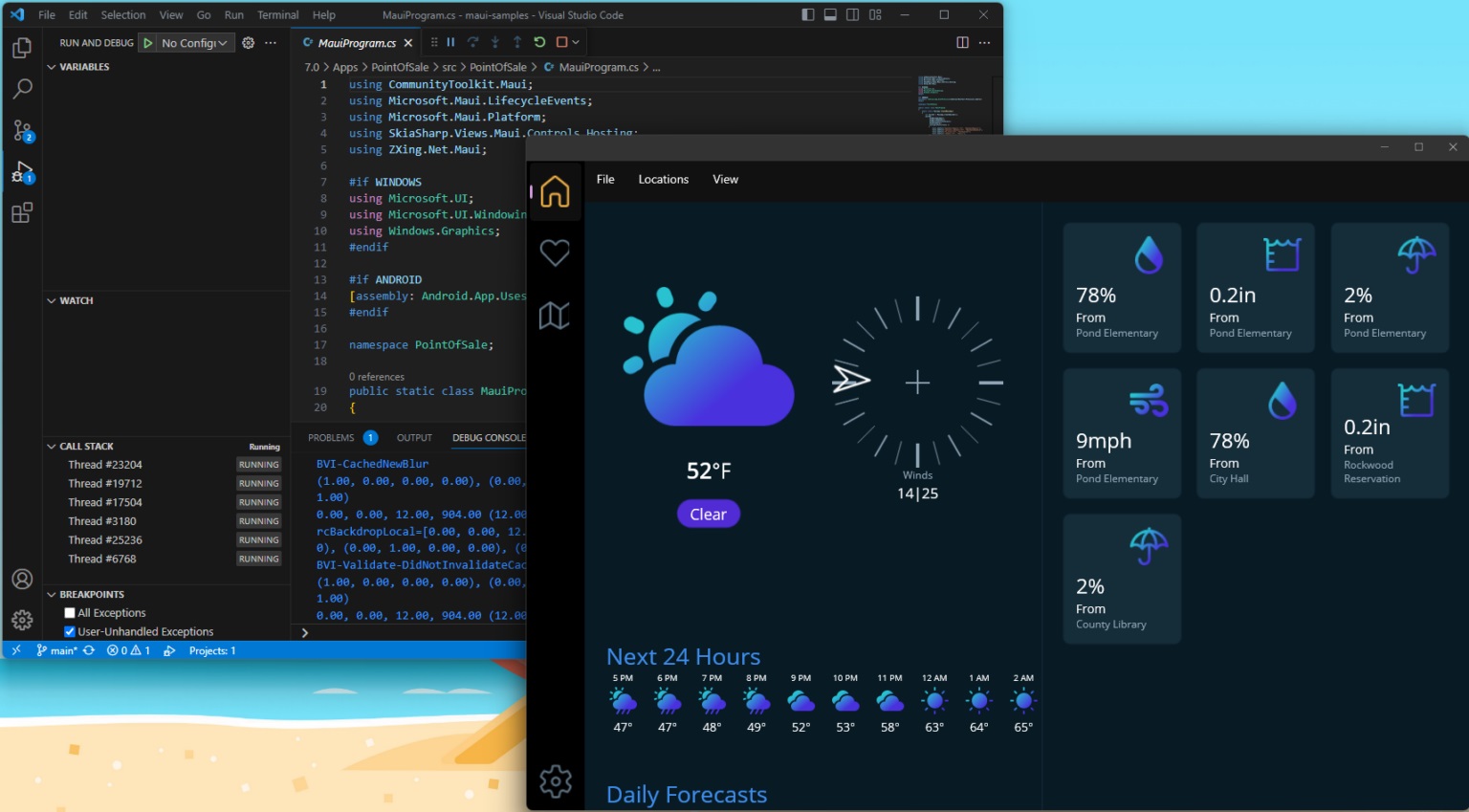Open the Search view in VS Code

(22, 88)
